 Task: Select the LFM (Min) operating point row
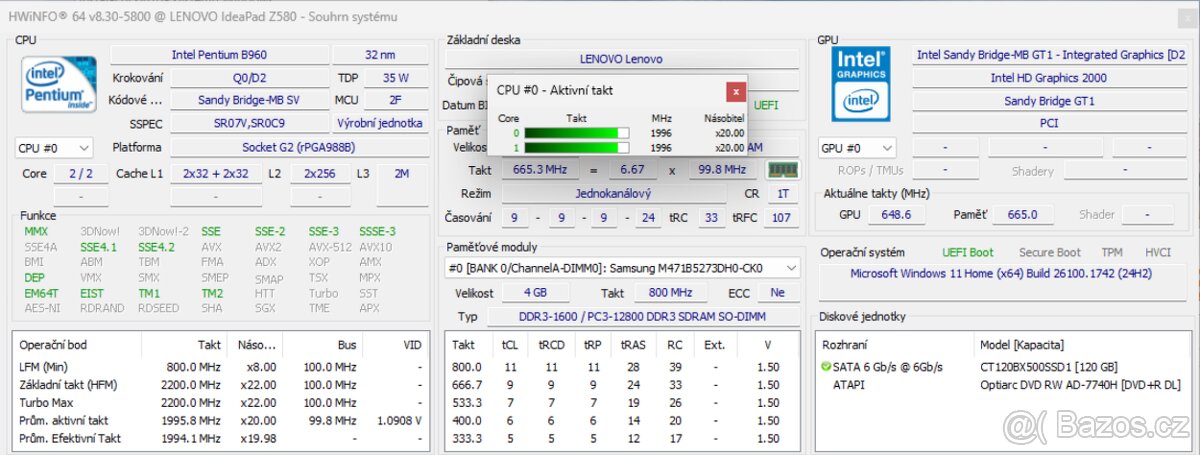(221, 368)
